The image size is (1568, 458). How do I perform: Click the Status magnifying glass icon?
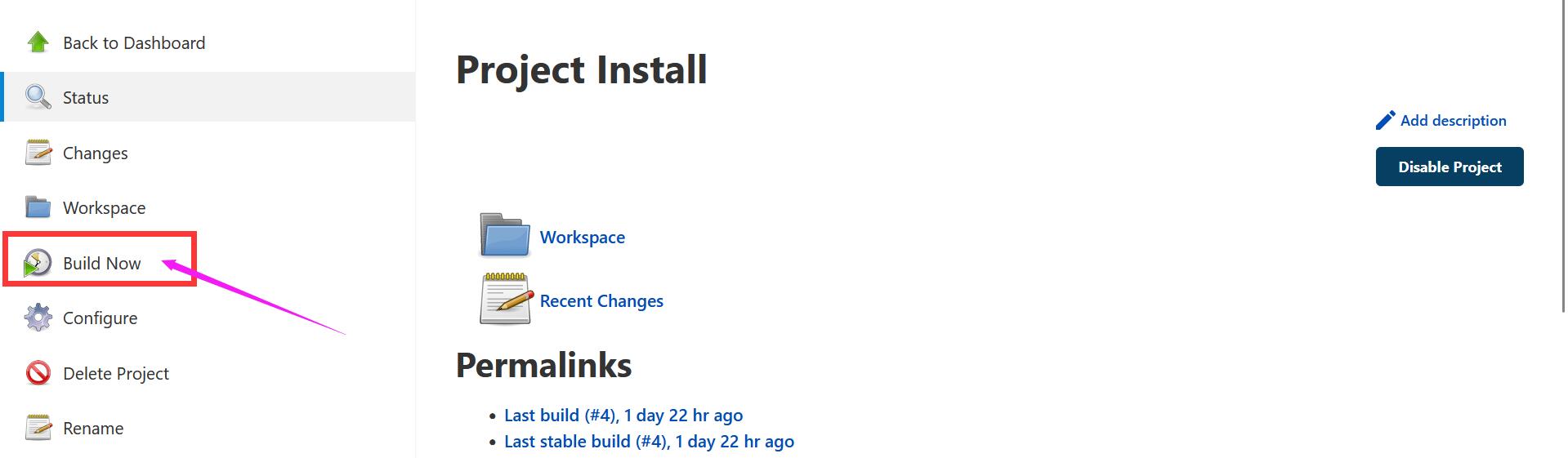coord(38,97)
